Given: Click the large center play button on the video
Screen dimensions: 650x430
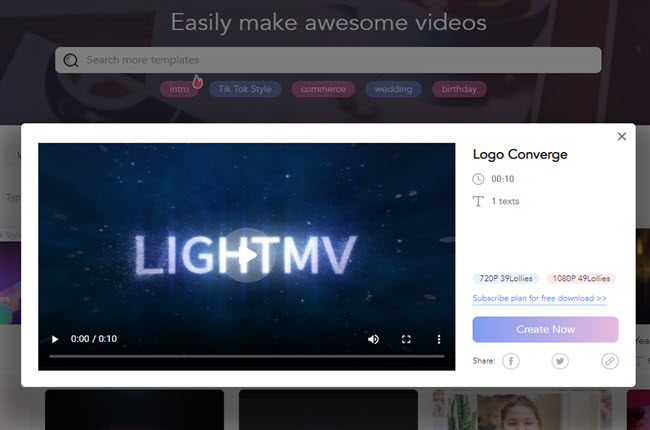Looking at the screenshot, I should click(x=246, y=255).
